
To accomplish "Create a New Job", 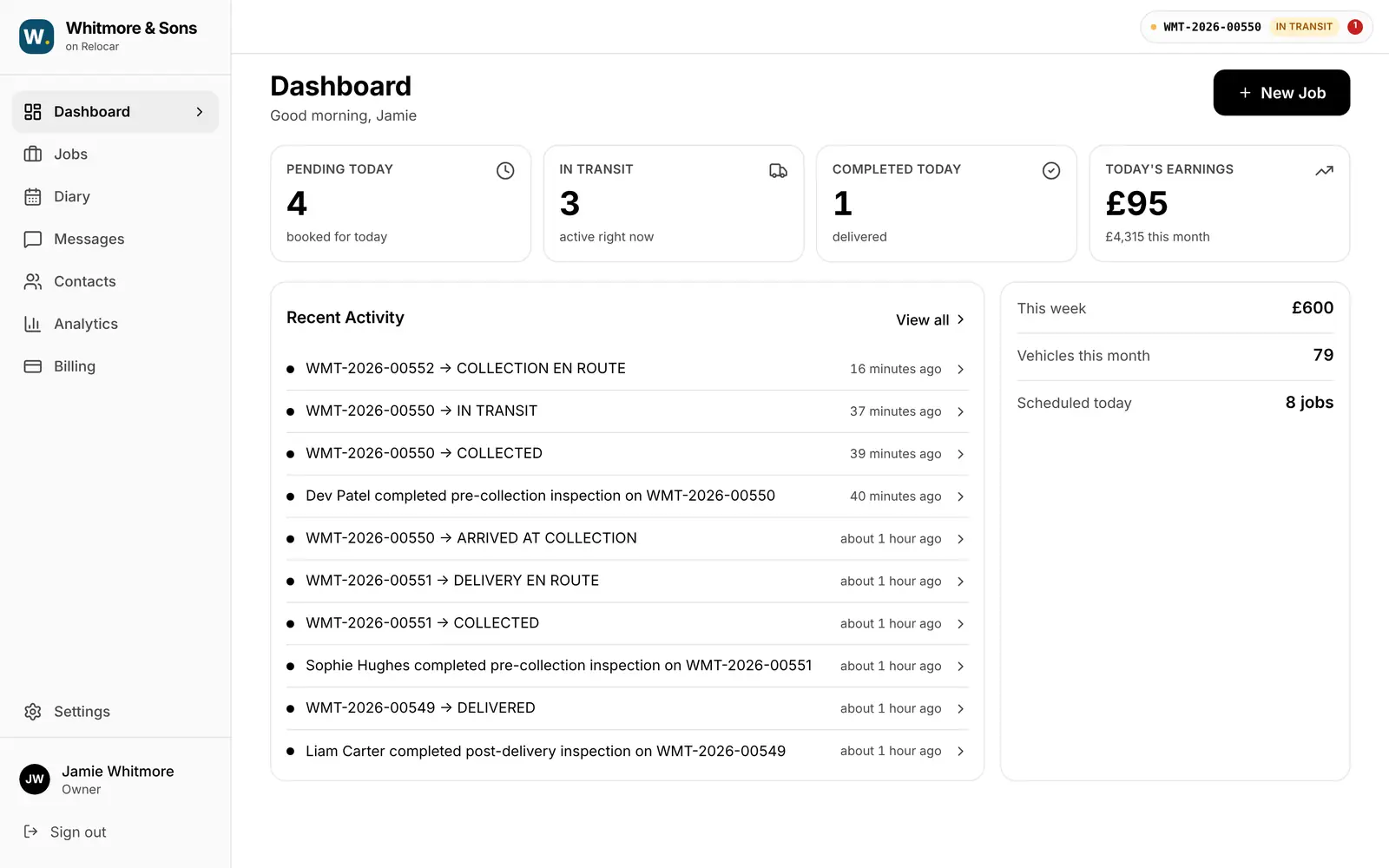I will click(1281, 93).
